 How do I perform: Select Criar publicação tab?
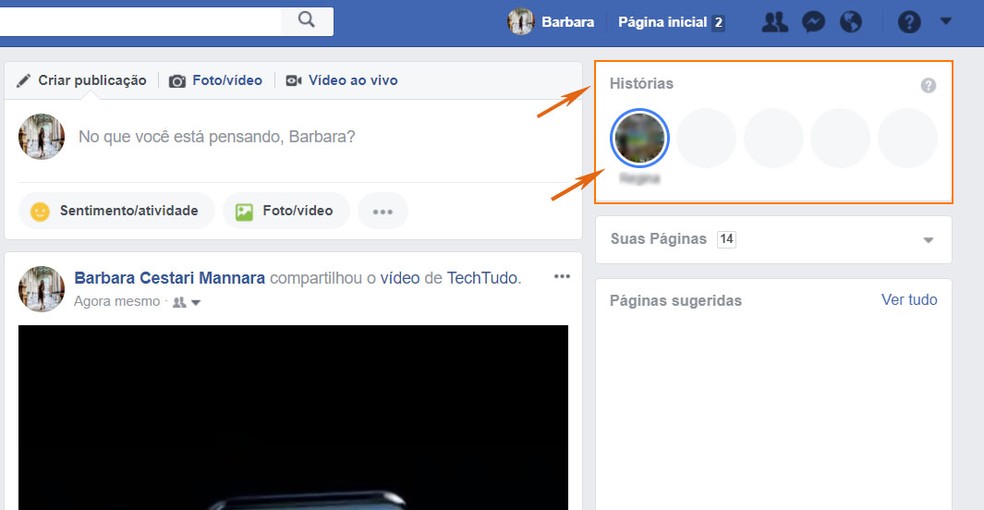(x=82, y=80)
